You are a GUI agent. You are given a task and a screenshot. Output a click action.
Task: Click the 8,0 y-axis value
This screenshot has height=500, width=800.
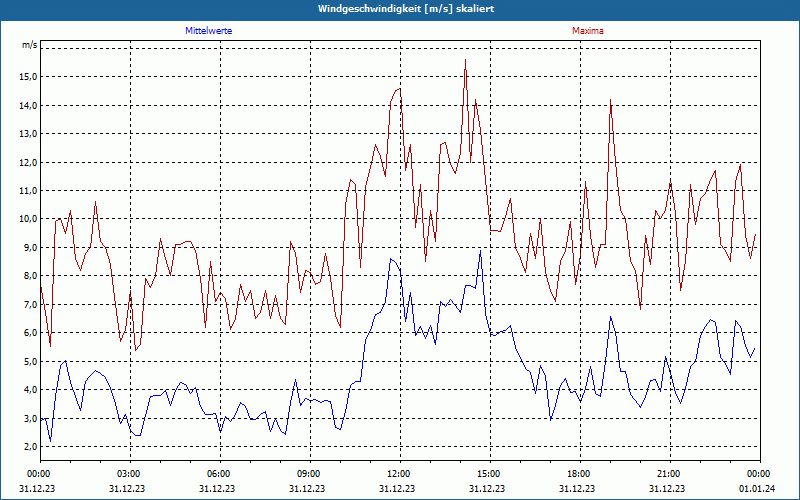[x=31, y=276]
